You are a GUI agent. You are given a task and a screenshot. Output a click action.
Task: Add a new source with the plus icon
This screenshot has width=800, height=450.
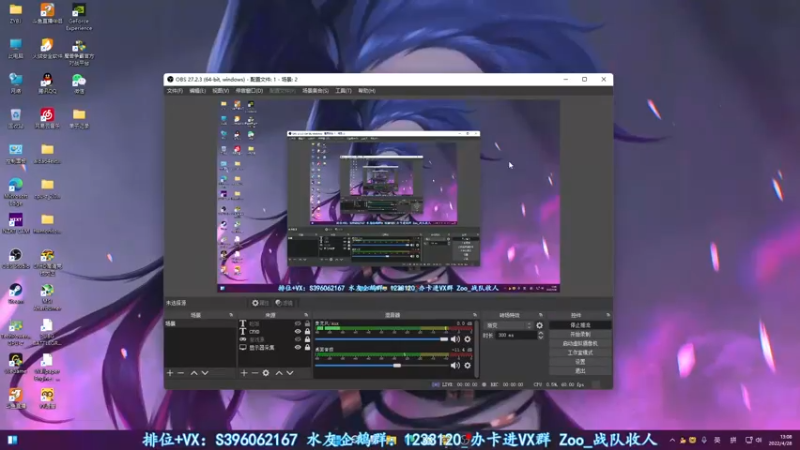[244, 373]
